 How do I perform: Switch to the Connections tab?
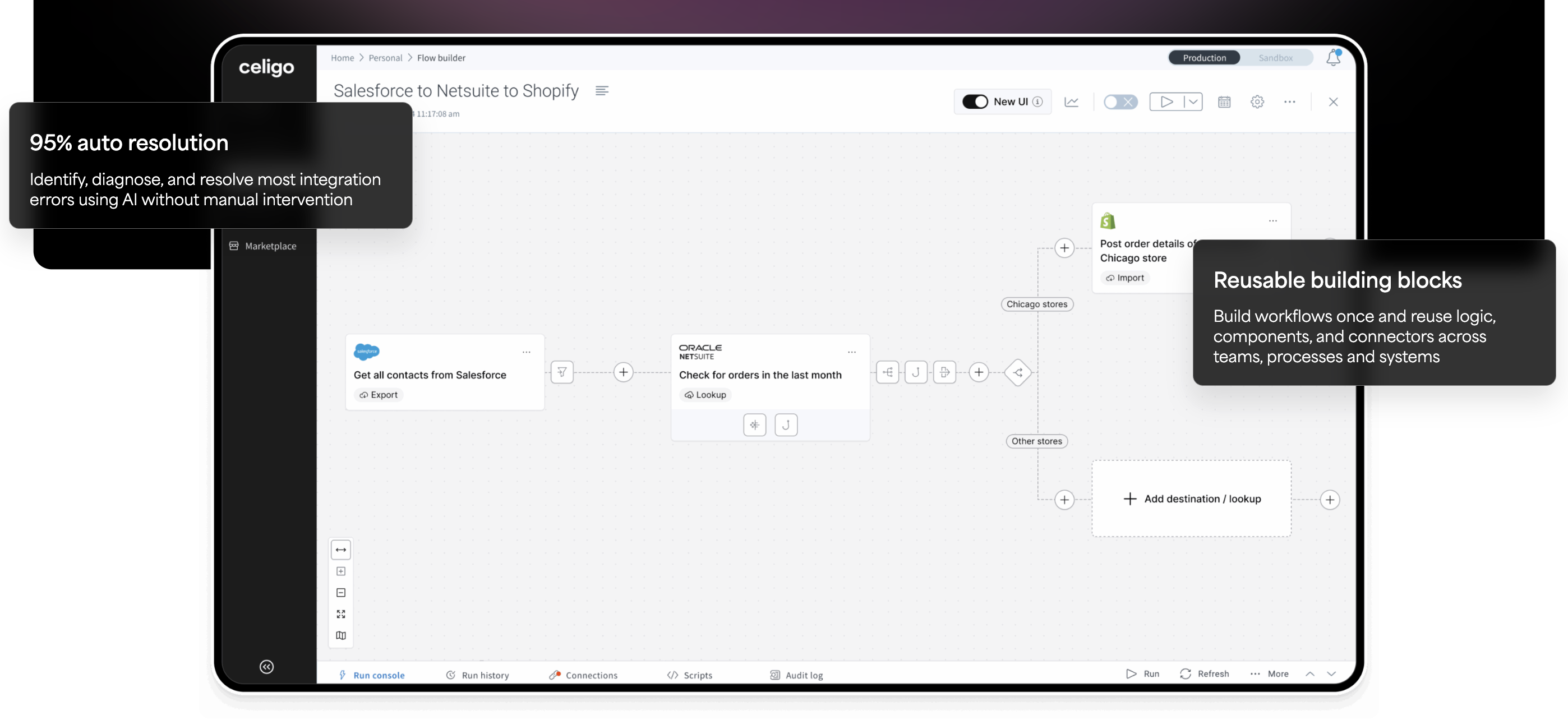(583, 675)
